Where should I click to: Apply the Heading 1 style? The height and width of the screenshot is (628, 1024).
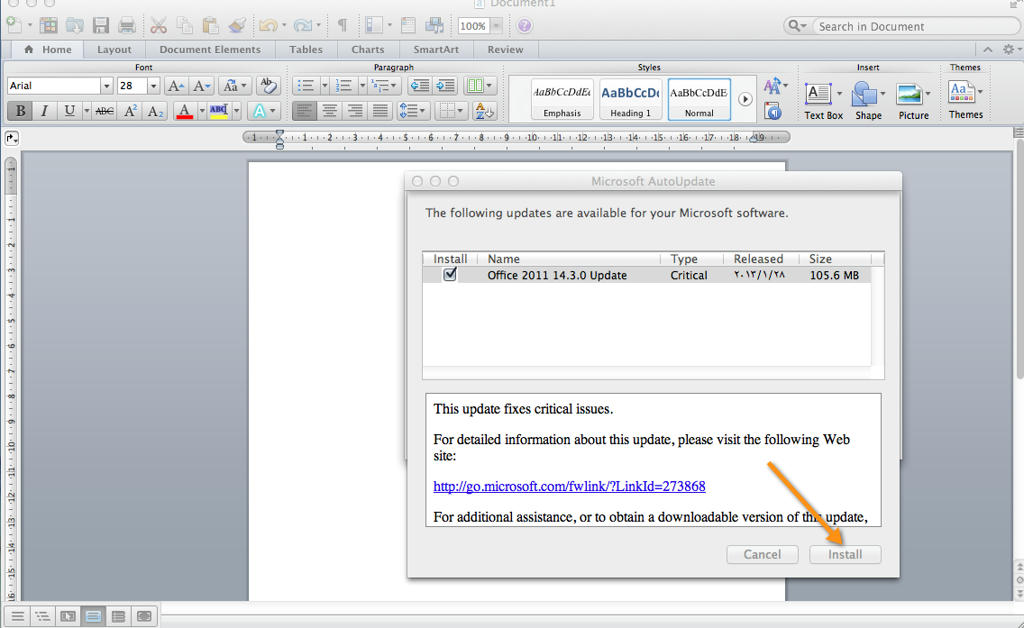coord(630,99)
